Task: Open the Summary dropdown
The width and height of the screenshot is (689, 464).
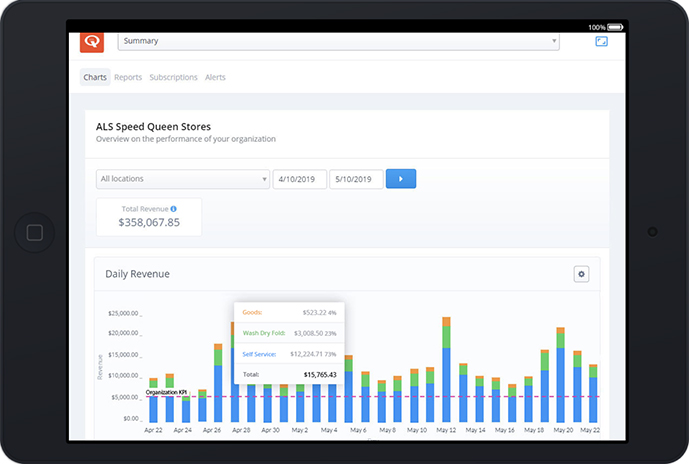Action: 338,41
